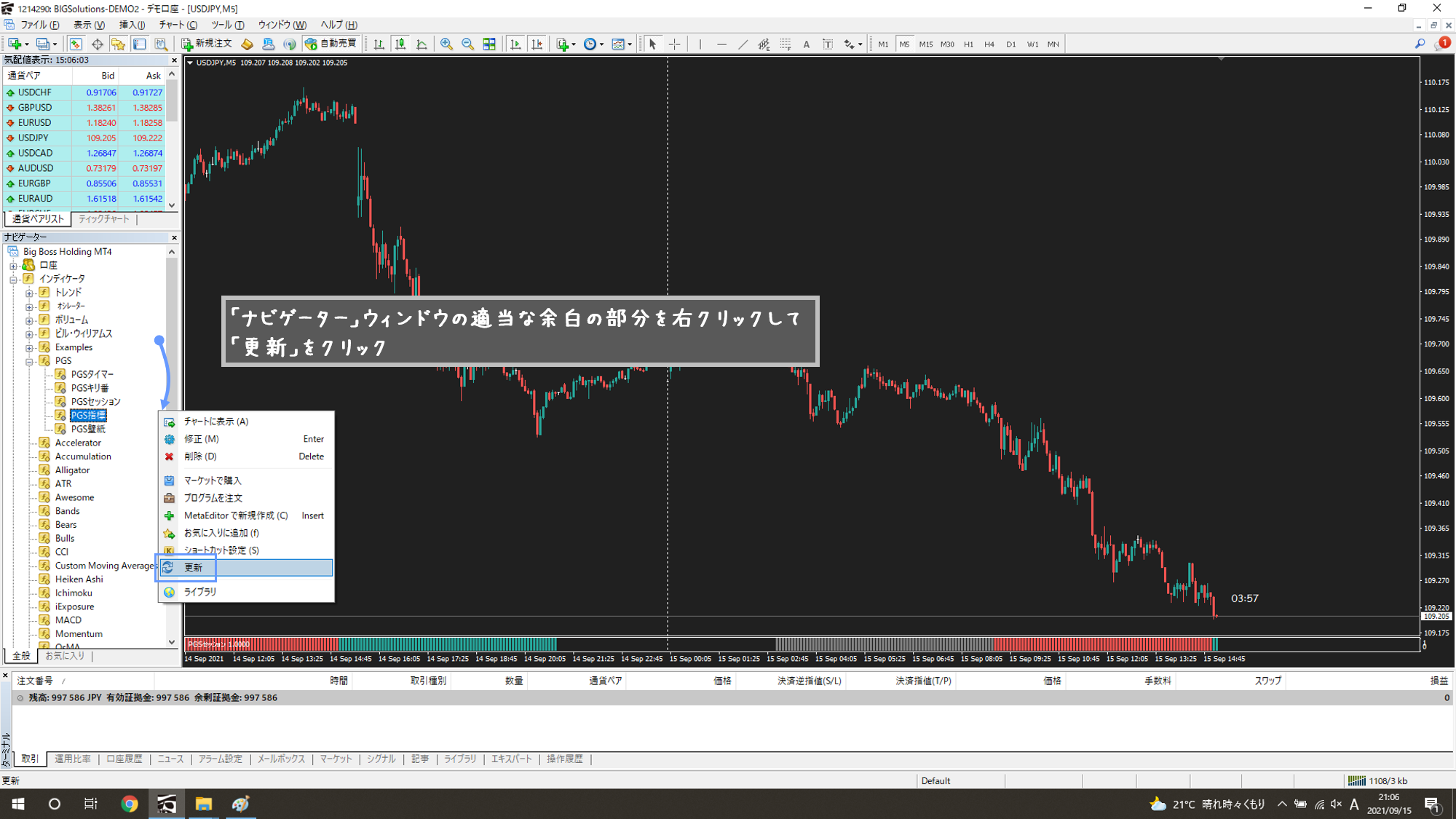Open the 口座履歴 terminal tab
This screenshot has width=1456, height=819.
pos(124,759)
